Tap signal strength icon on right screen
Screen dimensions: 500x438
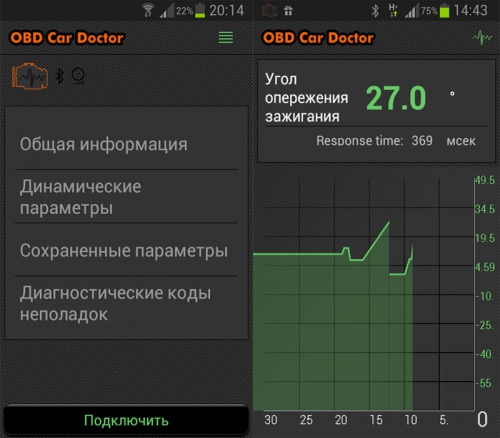[x=412, y=11]
